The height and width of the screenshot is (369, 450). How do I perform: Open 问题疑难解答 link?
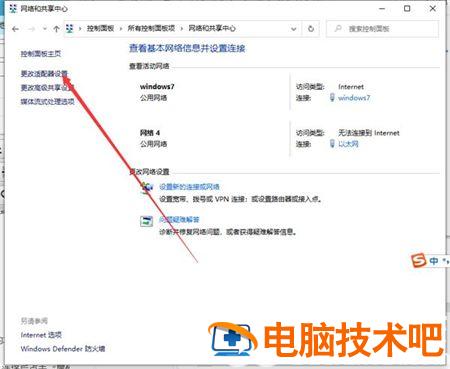click(179, 220)
